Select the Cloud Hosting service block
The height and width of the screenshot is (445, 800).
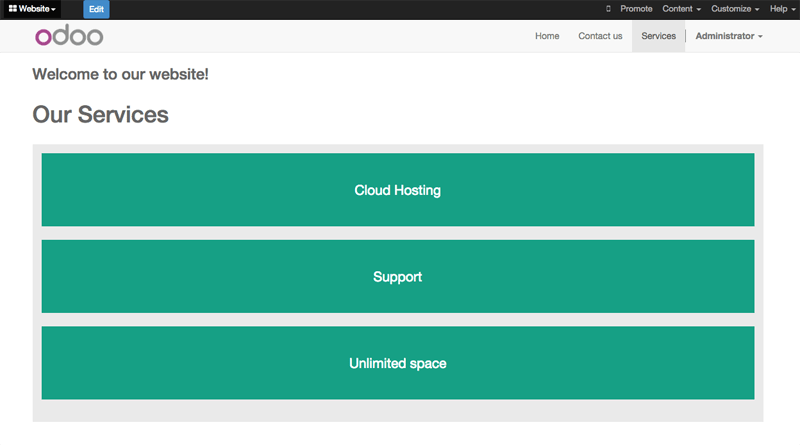point(398,190)
